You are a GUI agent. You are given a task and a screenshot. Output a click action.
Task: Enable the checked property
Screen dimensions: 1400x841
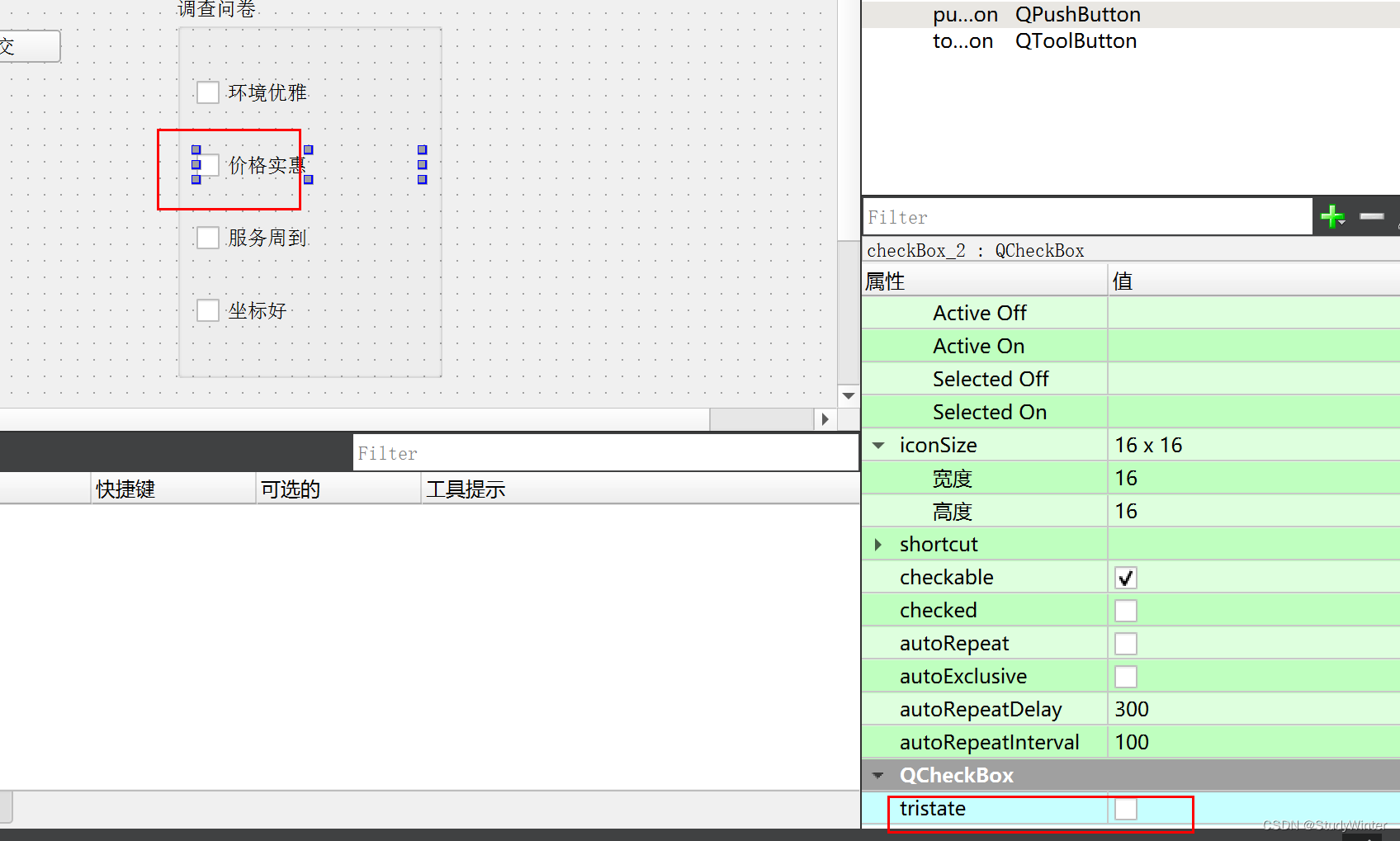[x=1126, y=611]
